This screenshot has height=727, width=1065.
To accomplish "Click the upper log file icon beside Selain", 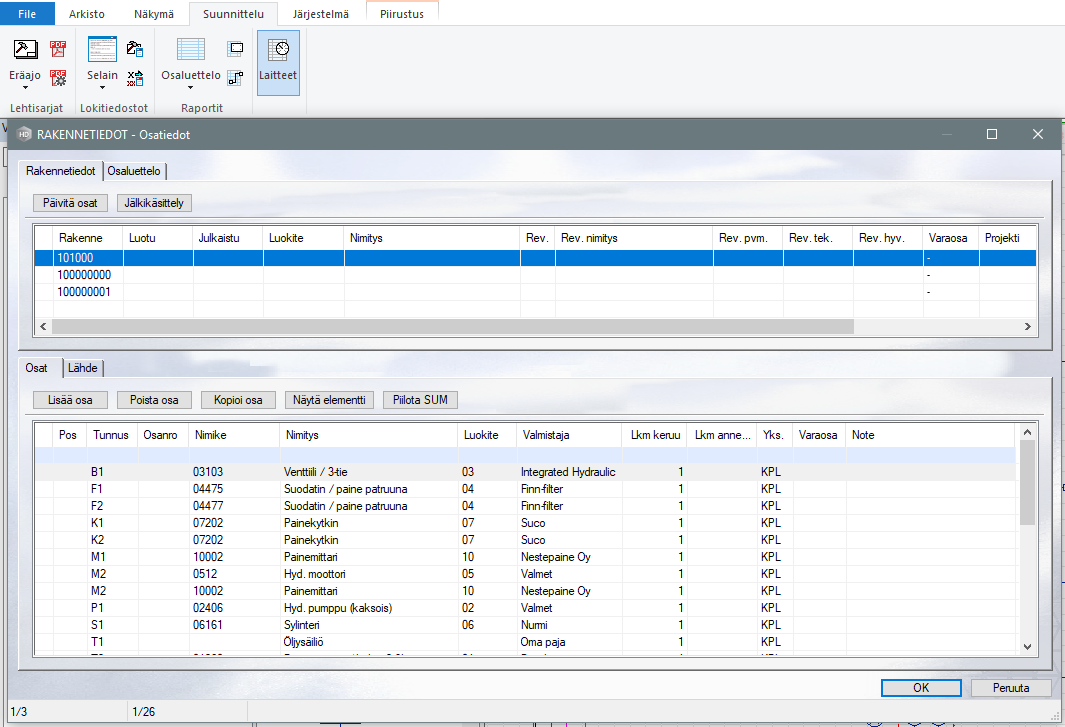I will 135,49.
